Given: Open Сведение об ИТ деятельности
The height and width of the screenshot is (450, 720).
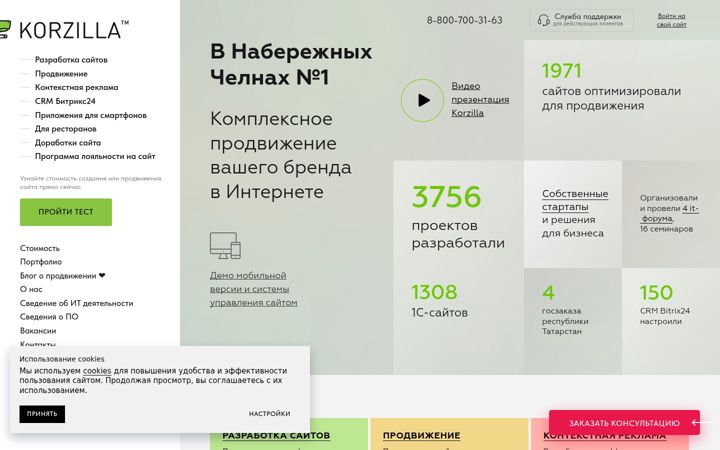Looking at the screenshot, I should 76,303.
